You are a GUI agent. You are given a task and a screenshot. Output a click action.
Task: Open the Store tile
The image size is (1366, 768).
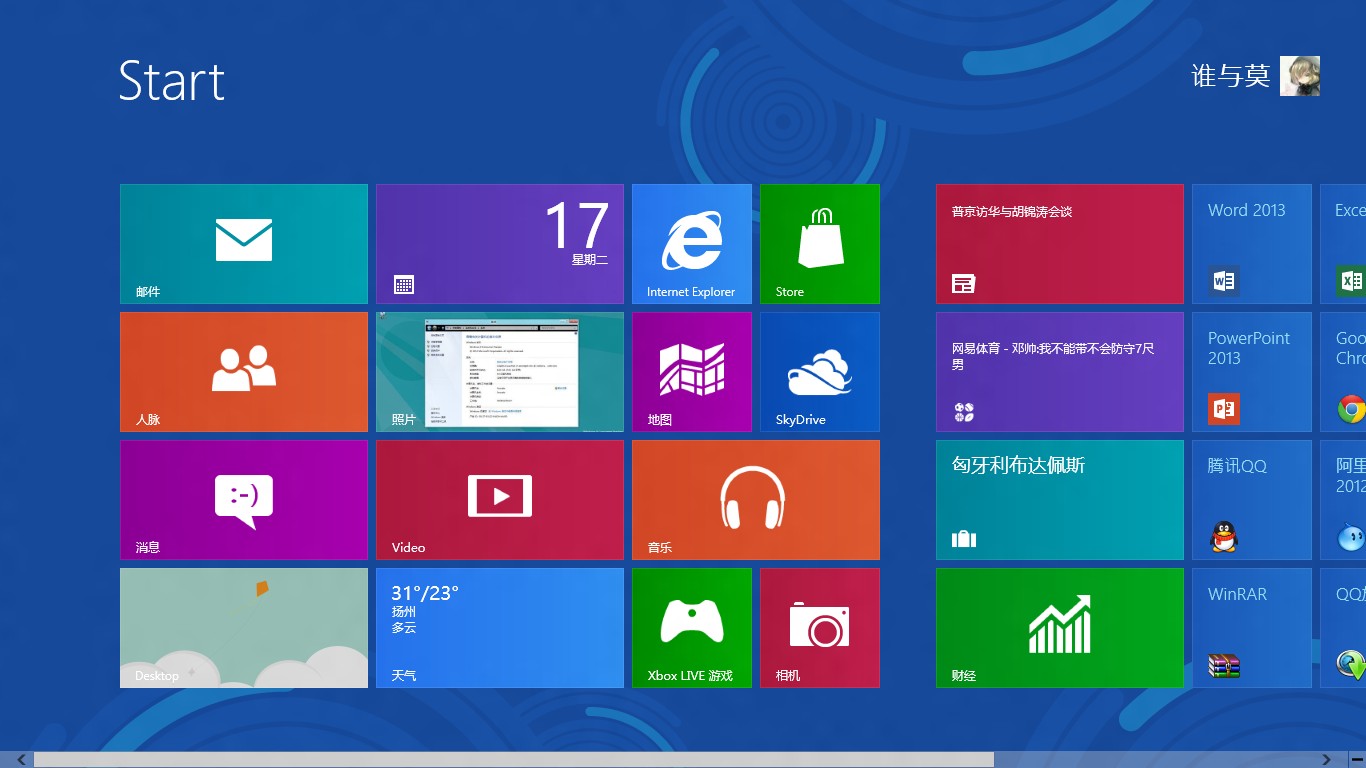click(820, 244)
